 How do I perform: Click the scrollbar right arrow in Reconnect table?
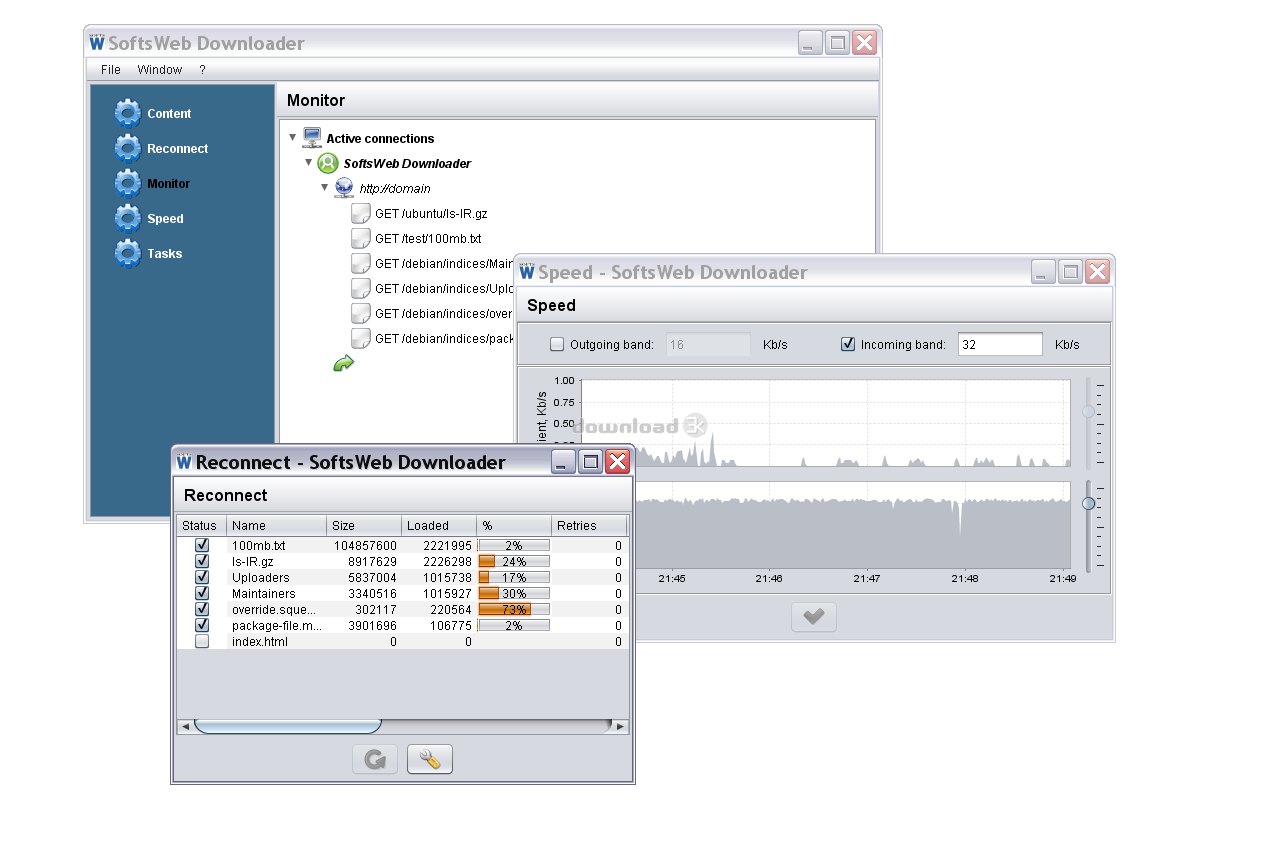click(620, 726)
